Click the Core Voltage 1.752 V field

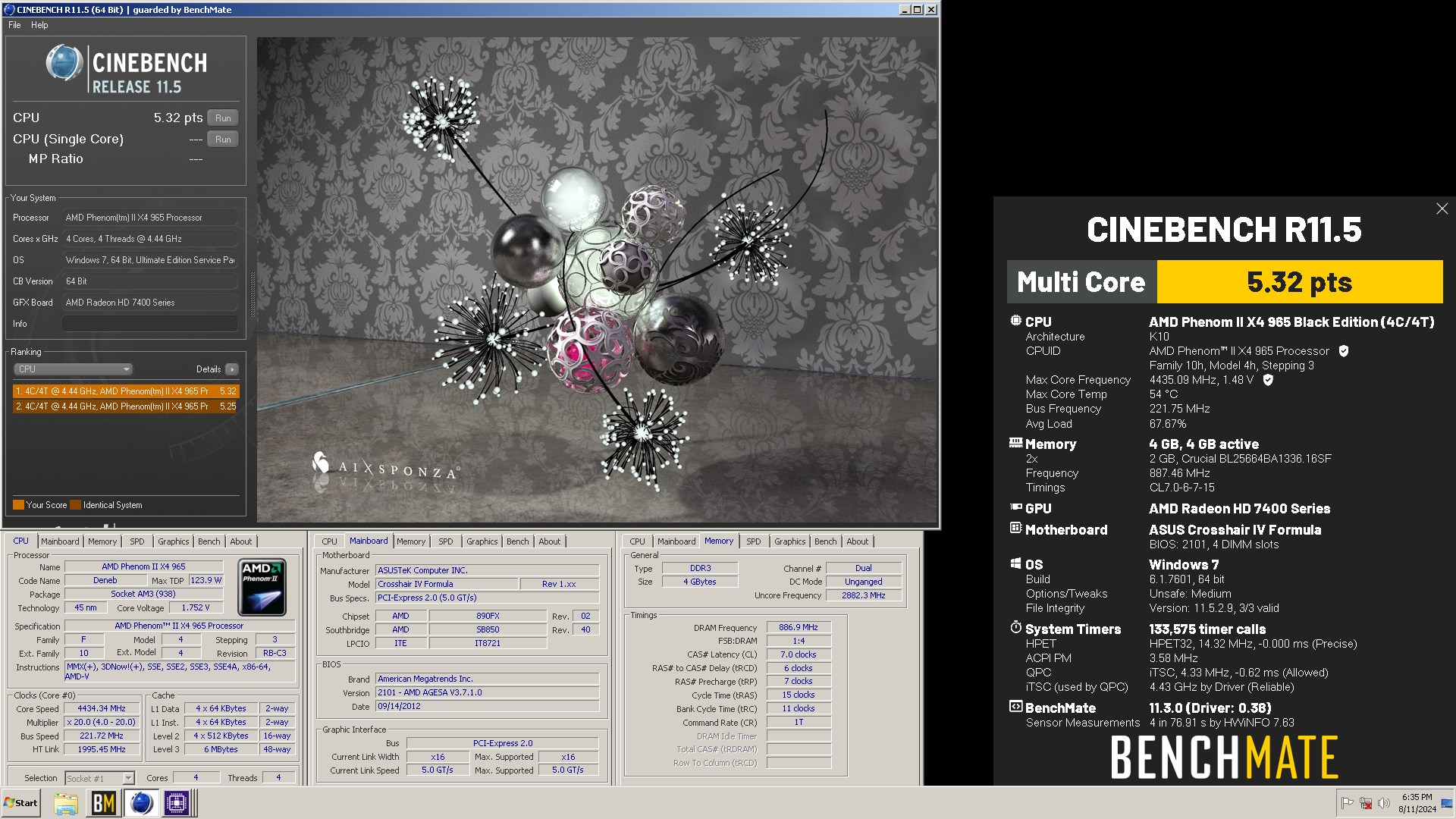click(196, 608)
